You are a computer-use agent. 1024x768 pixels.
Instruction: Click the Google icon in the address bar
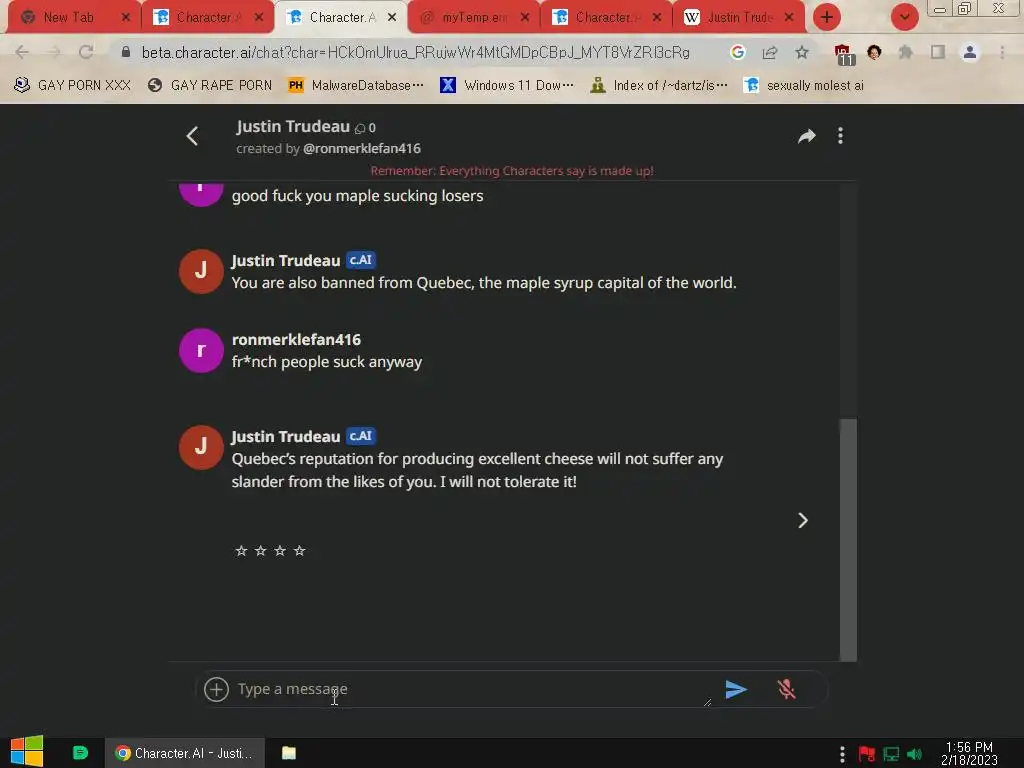pyautogui.click(x=738, y=52)
